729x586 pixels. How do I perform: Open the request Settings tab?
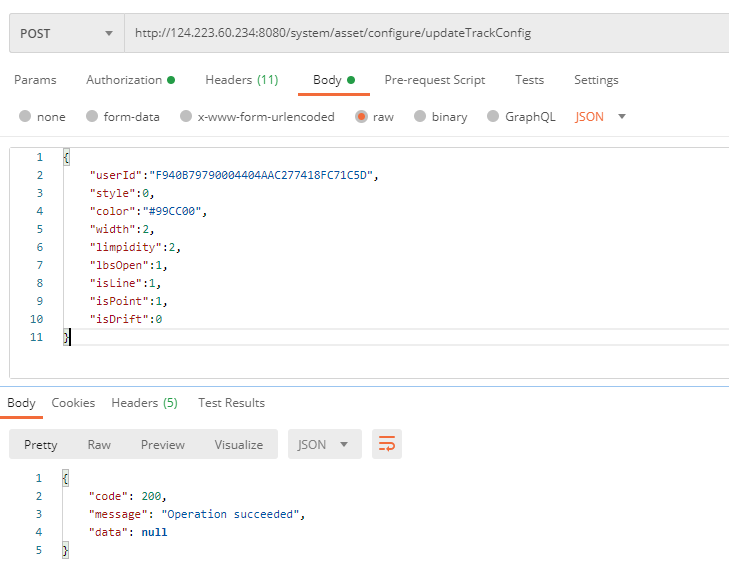(x=596, y=80)
